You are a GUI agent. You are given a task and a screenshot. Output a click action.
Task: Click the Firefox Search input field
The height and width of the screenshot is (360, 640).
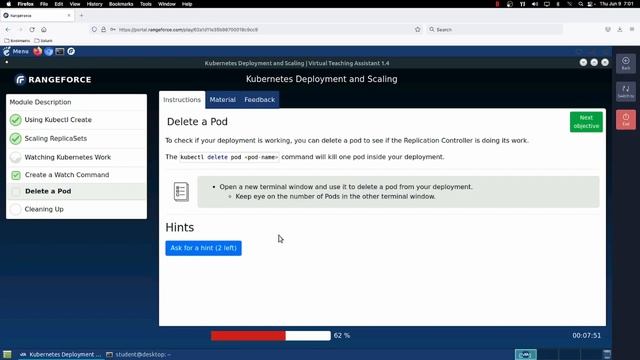click(x=495, y=29)
